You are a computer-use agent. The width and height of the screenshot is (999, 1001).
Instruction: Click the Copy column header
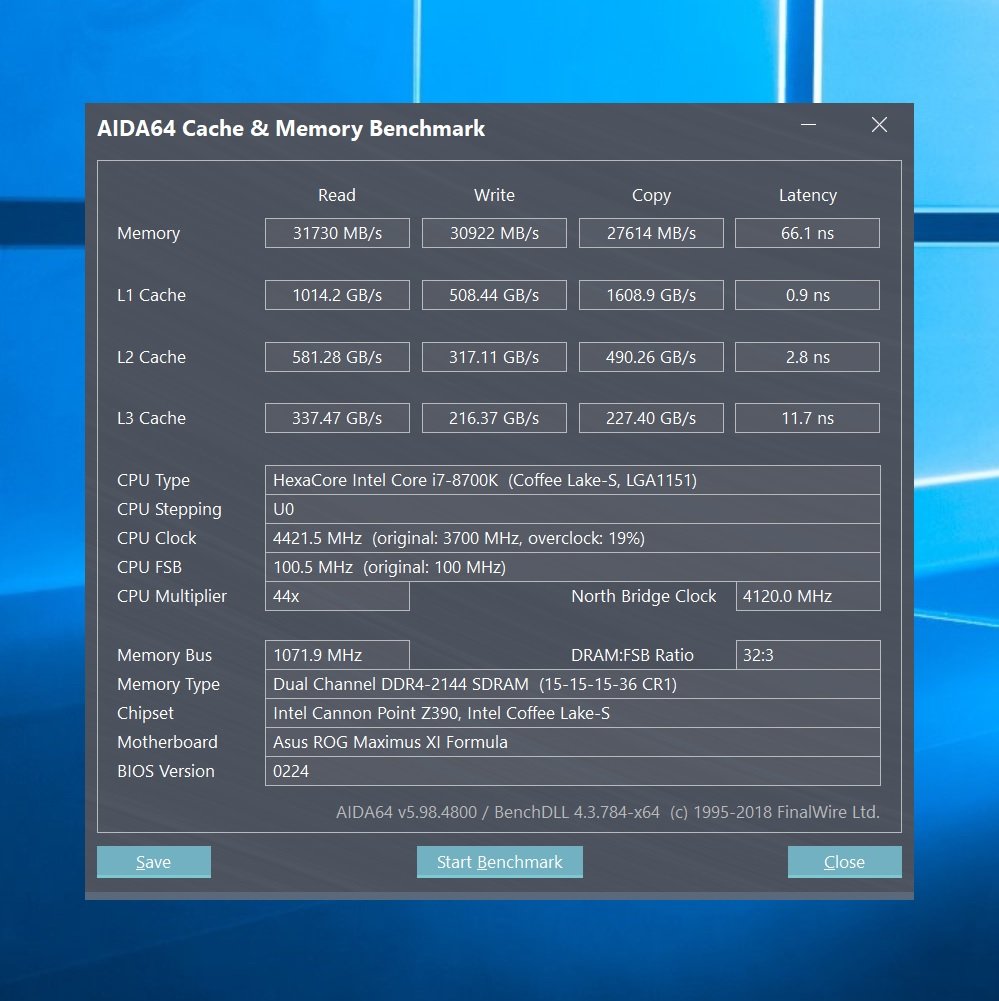[x=651, y=195]
